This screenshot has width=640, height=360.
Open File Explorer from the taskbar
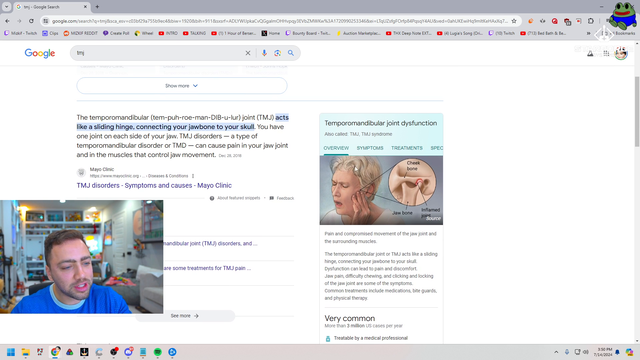coord(25,352)
